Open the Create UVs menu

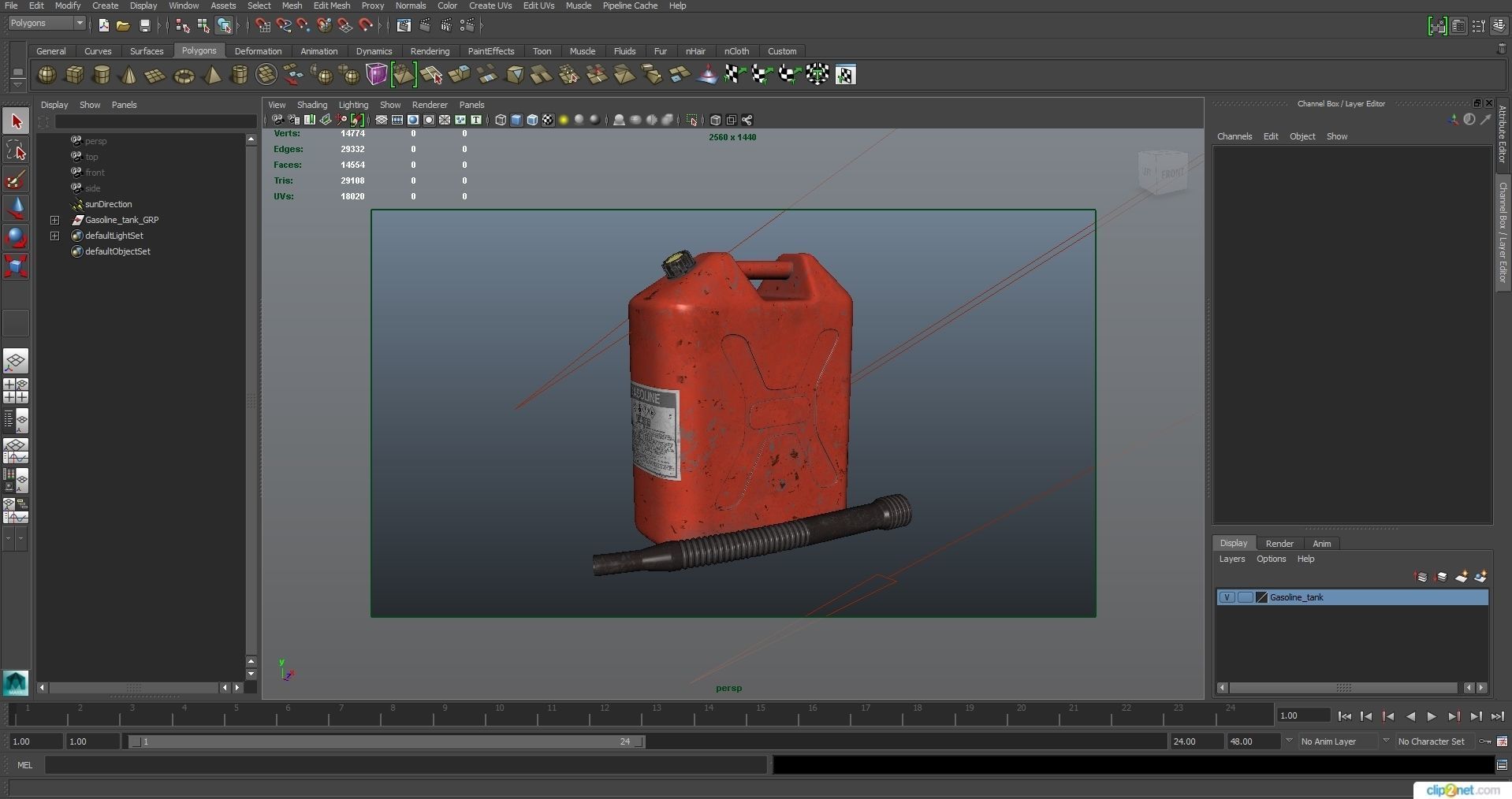click(x=490, y=6)
